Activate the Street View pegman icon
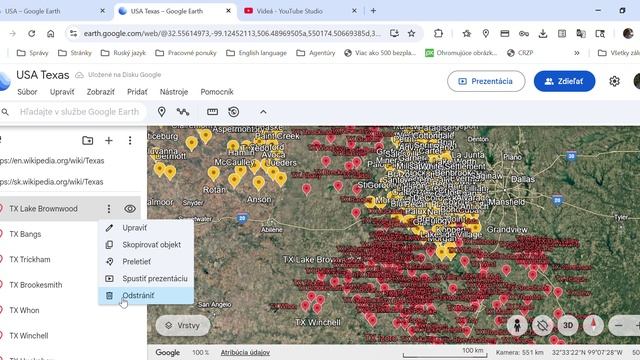 (x=517, y=326)
